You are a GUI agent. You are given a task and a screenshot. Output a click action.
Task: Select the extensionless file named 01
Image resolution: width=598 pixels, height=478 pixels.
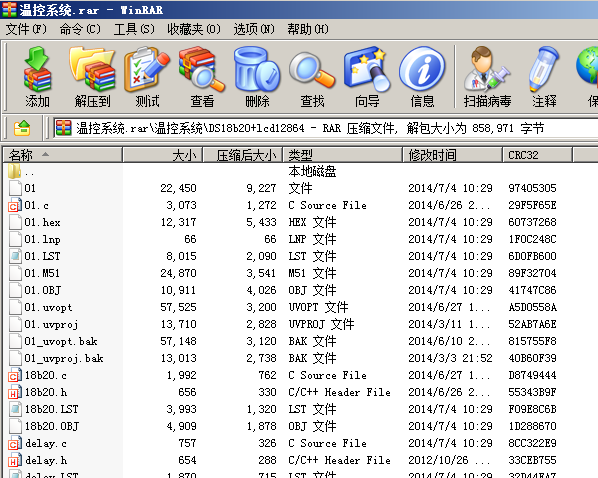point(30,188)
